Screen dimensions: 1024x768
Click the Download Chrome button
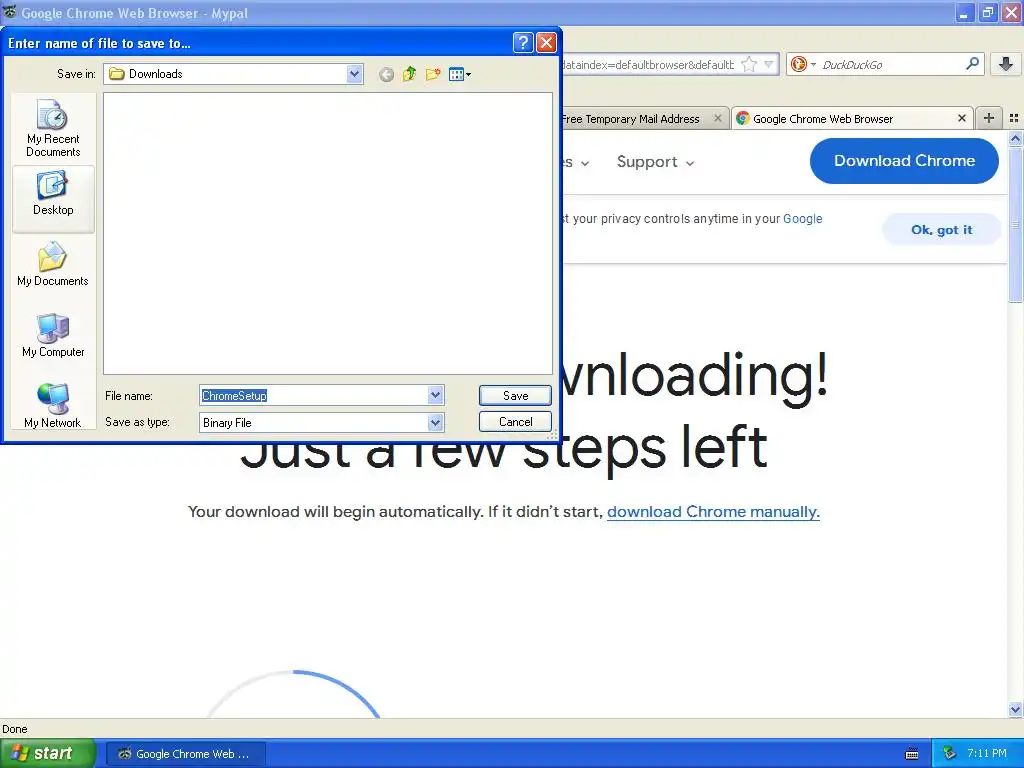904,161
